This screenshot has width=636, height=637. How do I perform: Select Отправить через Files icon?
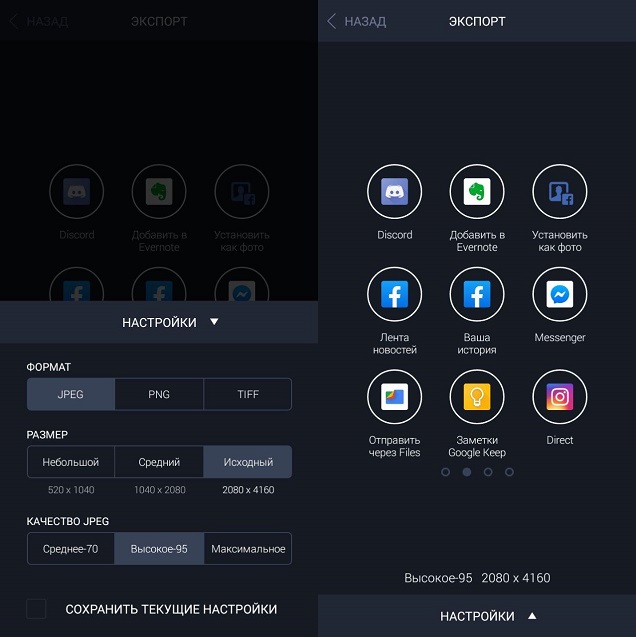pos(394,396)
